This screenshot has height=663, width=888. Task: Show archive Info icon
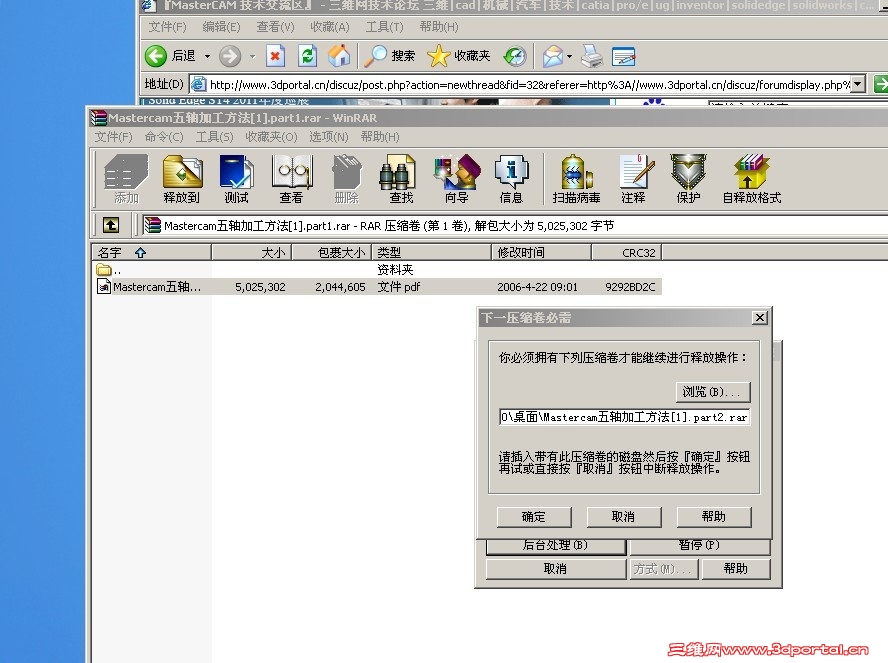pos(511,179)
